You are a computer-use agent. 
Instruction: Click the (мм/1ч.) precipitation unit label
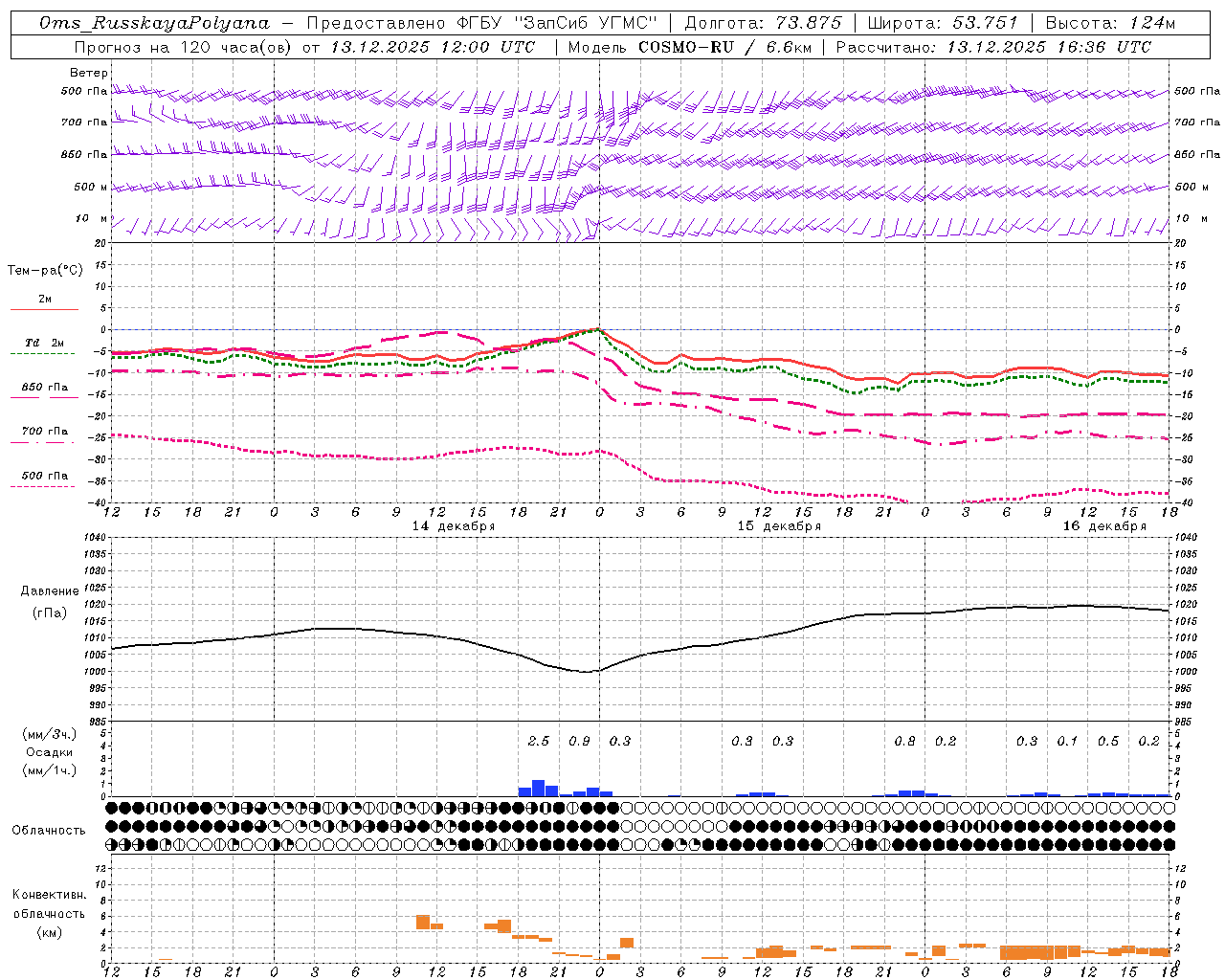[50, 770]
